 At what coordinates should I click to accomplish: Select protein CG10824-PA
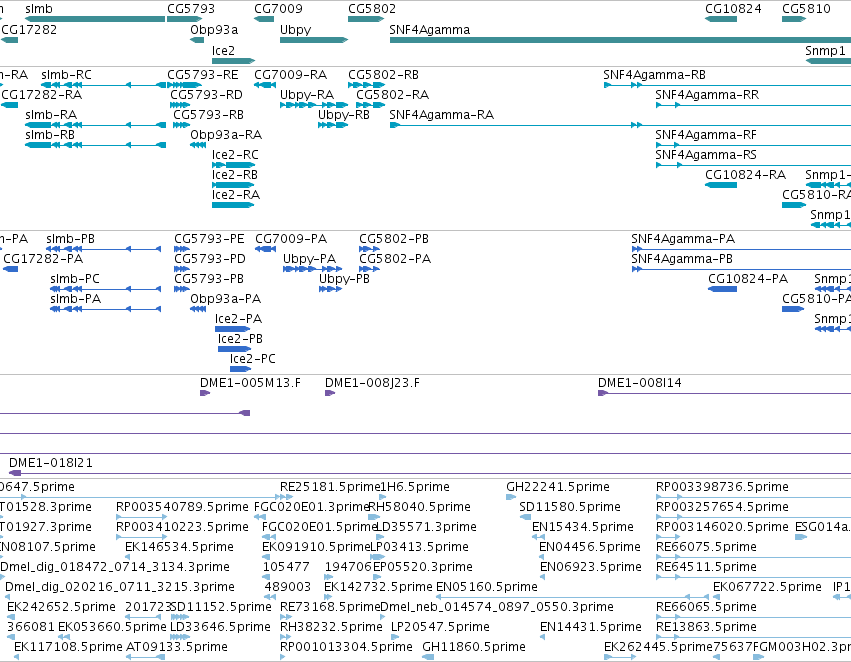point(722,289)
